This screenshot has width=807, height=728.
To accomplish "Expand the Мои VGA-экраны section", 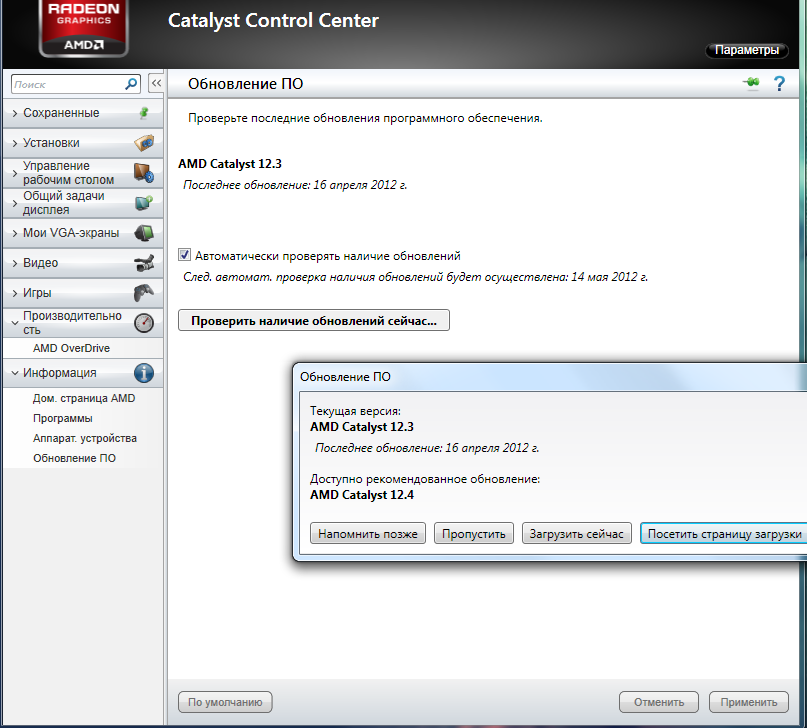I will pyautogui.click(x=15, y=233).
